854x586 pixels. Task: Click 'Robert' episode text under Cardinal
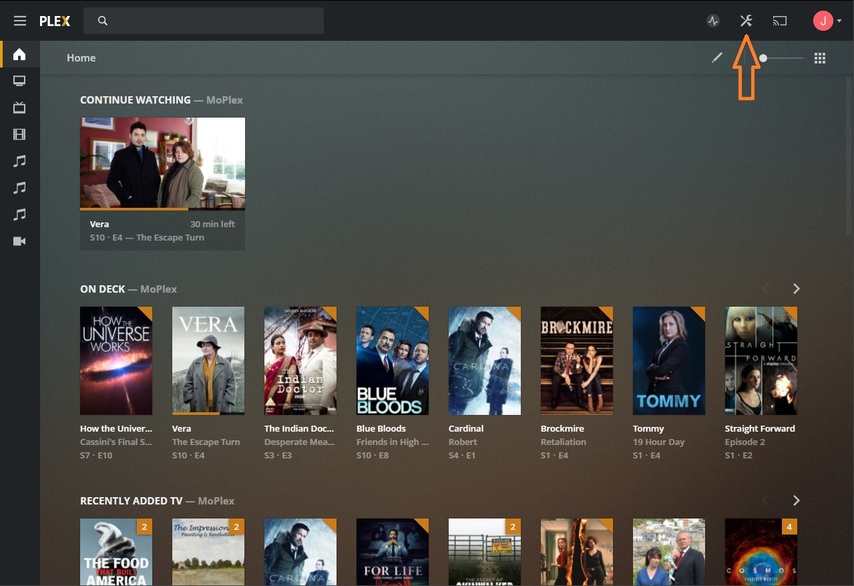pyautogui.click(x=462, y=442)
